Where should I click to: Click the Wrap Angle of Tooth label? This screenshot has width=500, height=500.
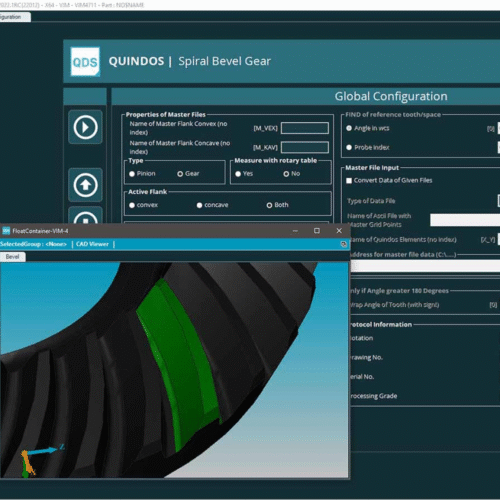[395, 305]
